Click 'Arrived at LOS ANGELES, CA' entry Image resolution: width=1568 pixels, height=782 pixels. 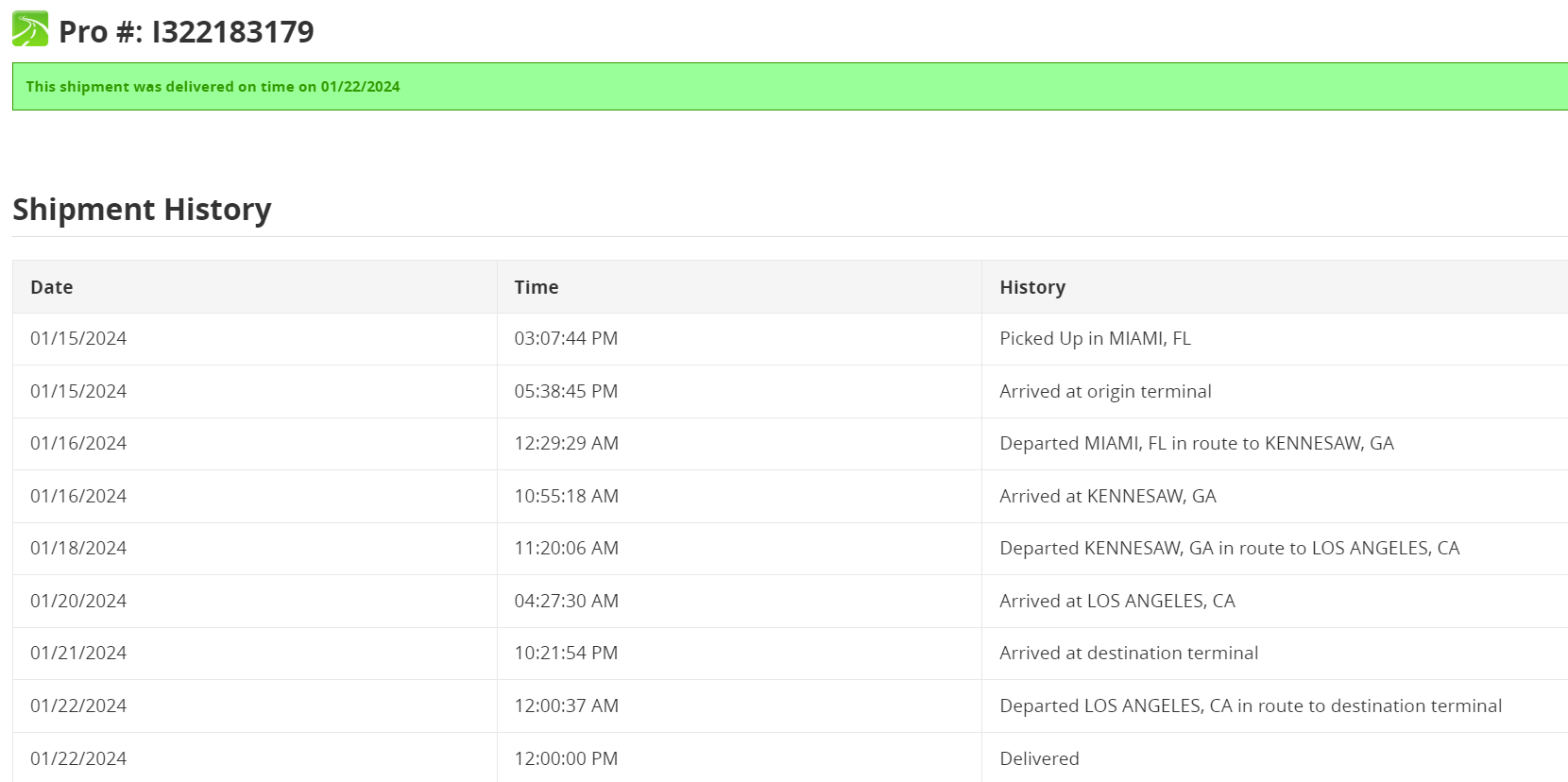pyautogui.click(x=1117, y=601)
